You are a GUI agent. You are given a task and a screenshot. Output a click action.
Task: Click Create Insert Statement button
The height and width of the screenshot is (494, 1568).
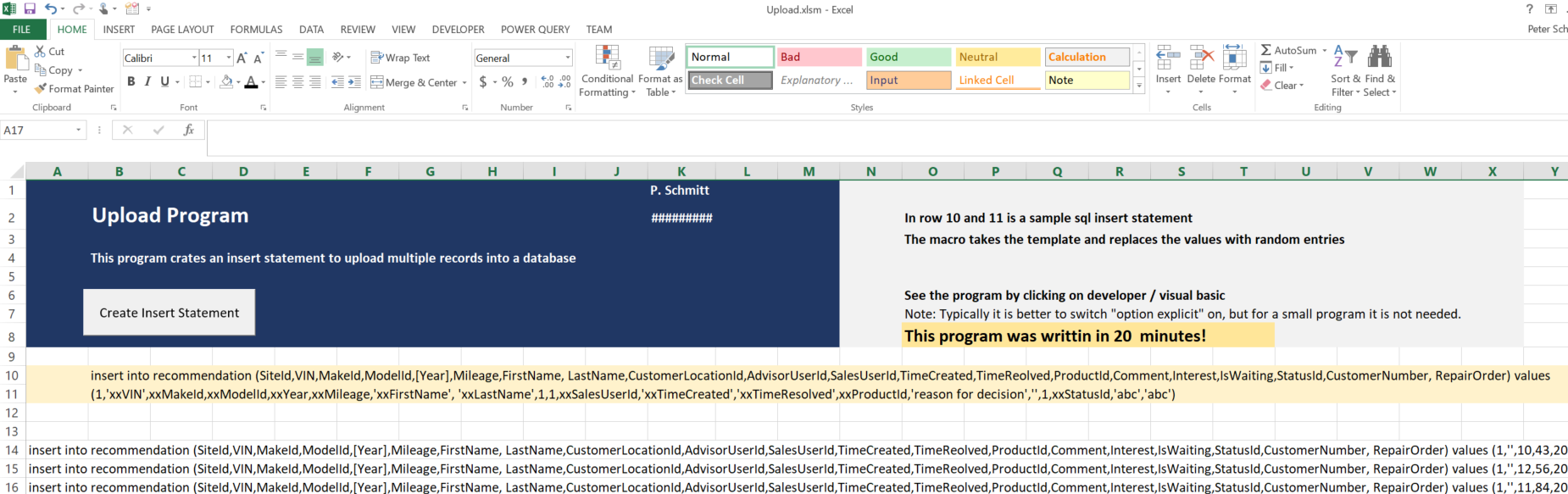(x=170, y=313)
